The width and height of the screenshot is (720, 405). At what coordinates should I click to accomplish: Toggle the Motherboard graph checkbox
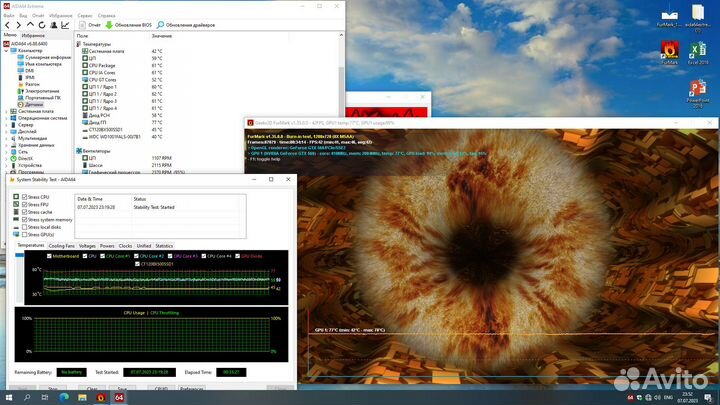click(49, 256)
